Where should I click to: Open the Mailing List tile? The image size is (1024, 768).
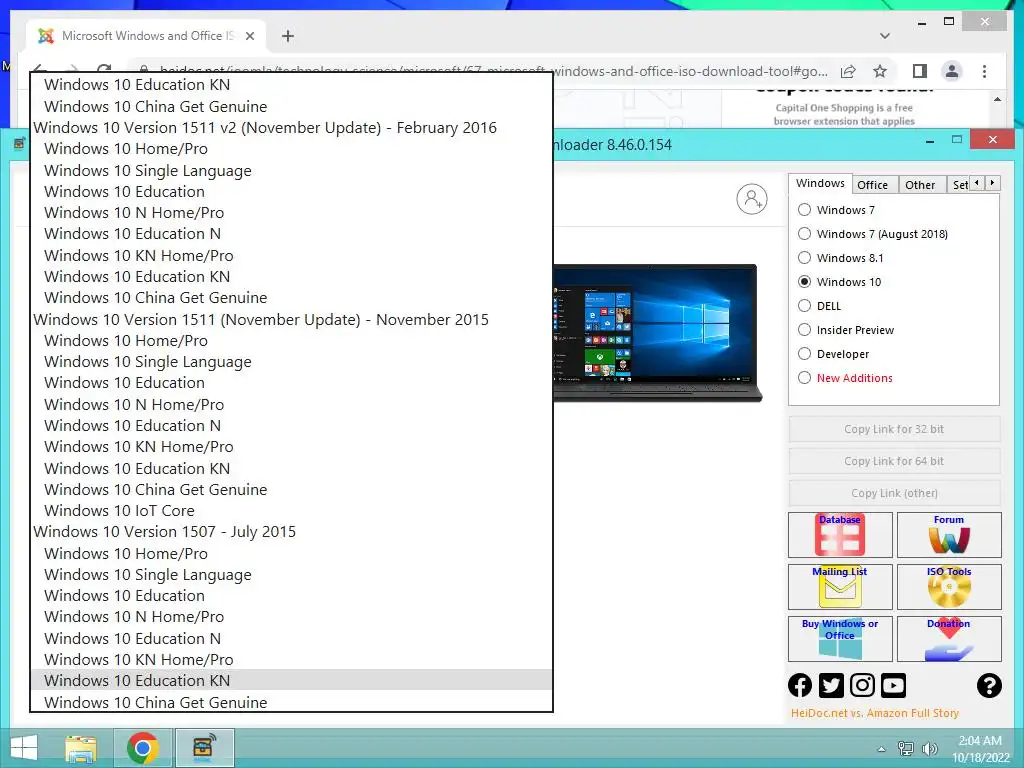click(840, 586)
